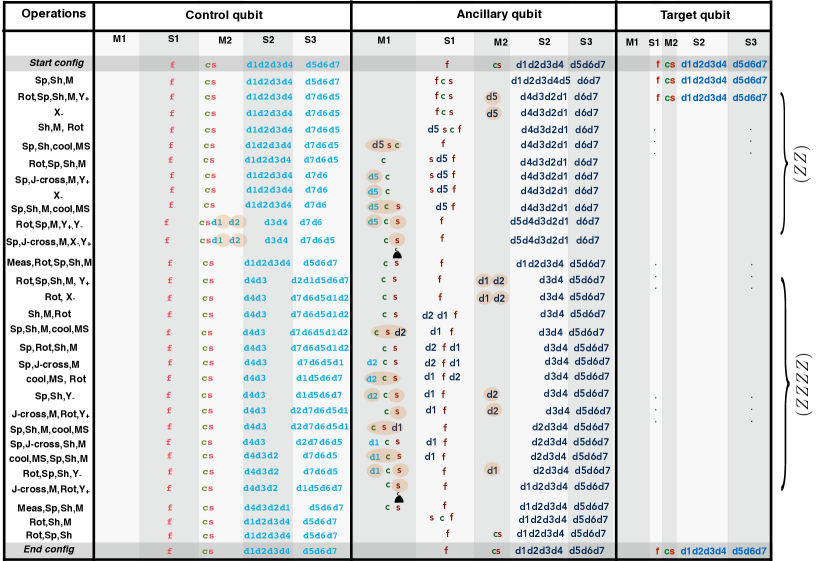Click the "(ZZ)" bracket label
Image resolution: width=826 pixels, height=561 pixels.
[x=801, y=163]
